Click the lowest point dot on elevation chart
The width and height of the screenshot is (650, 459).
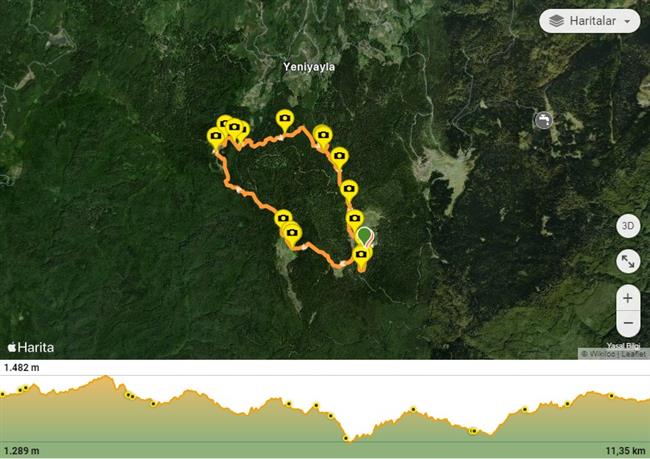pyautogui.click(x=346, y=438)
